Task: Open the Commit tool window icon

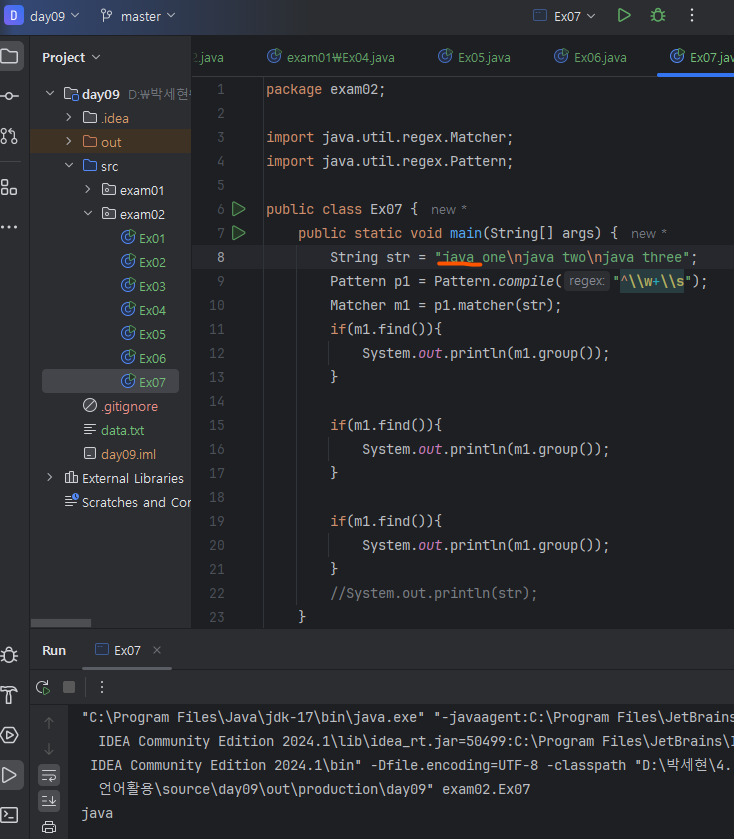Action: tap(9, 96)
